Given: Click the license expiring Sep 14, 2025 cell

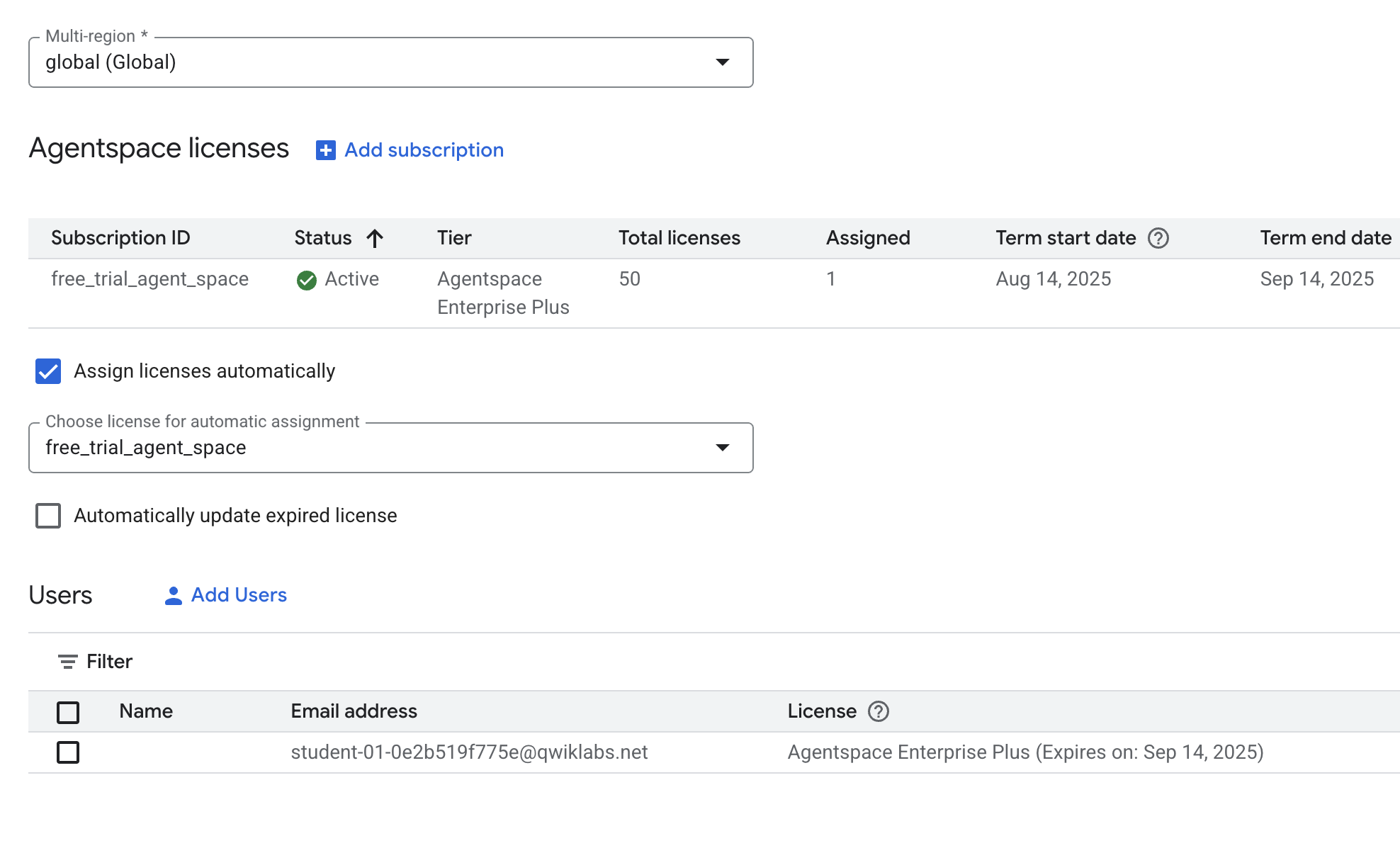Looking at the screenshot, I should (x=1025, y=752).
